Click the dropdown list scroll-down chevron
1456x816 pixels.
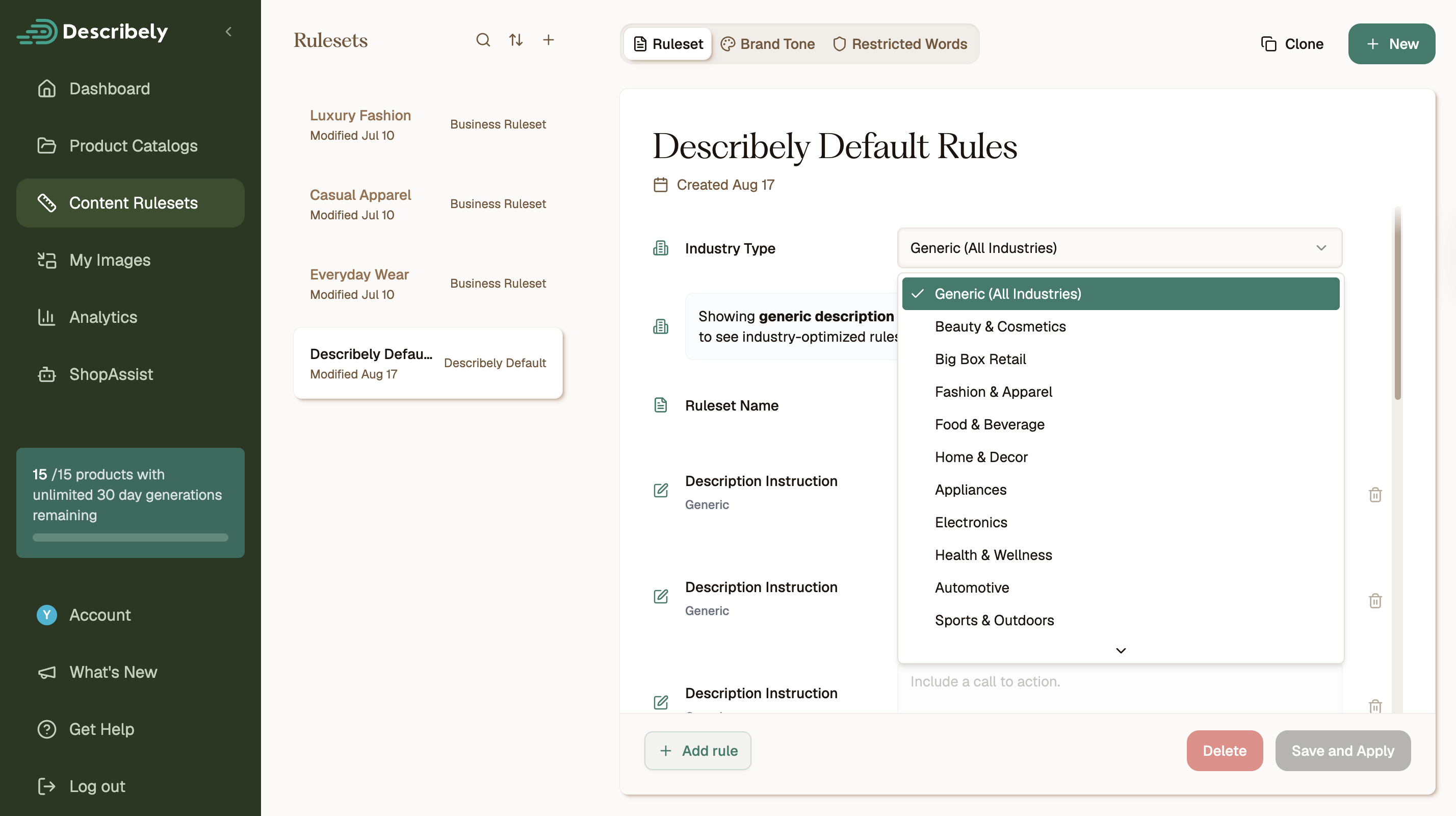[x=1121, y=651]
